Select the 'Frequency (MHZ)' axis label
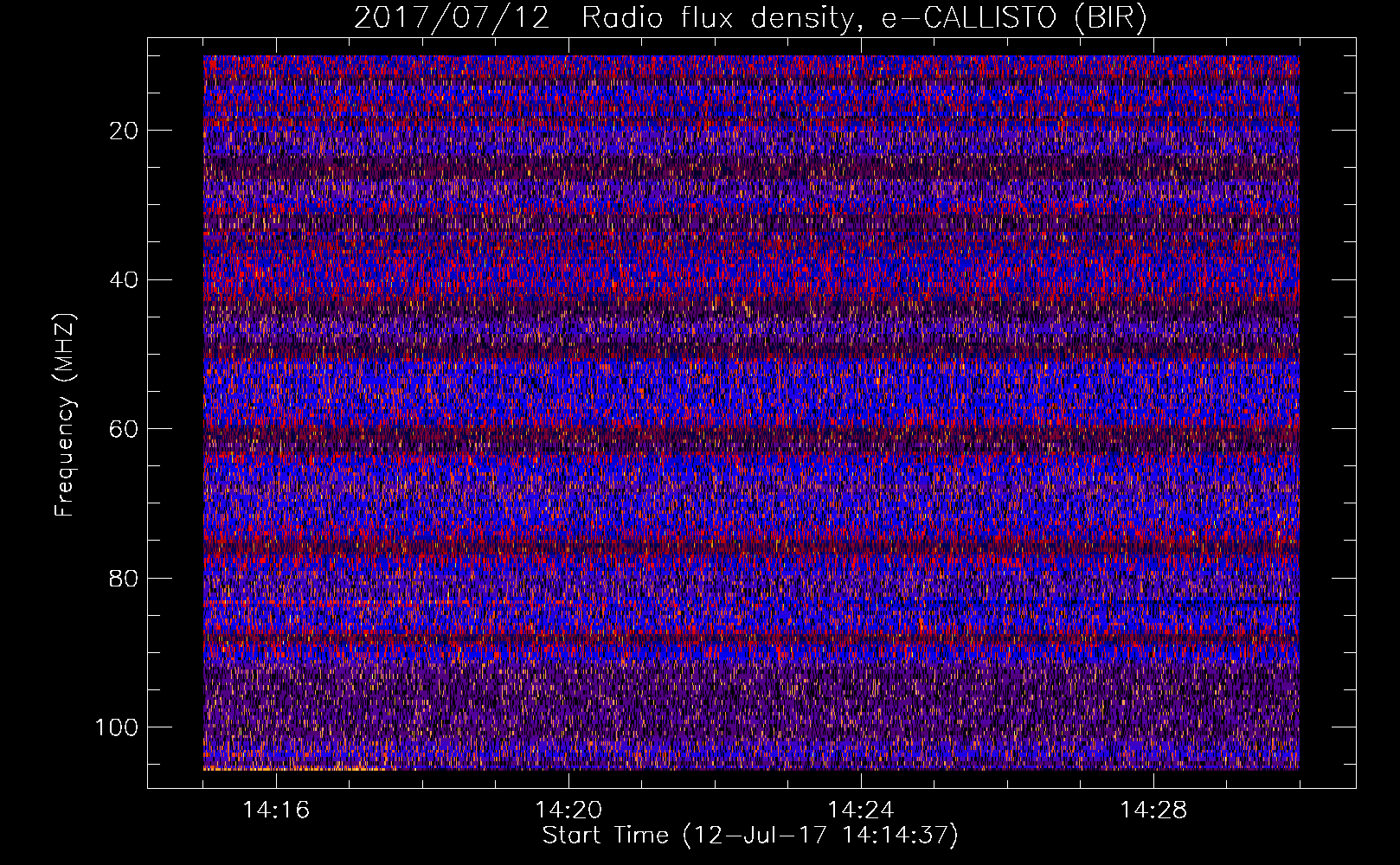1400x865 pixels. [x=65, y=414]
